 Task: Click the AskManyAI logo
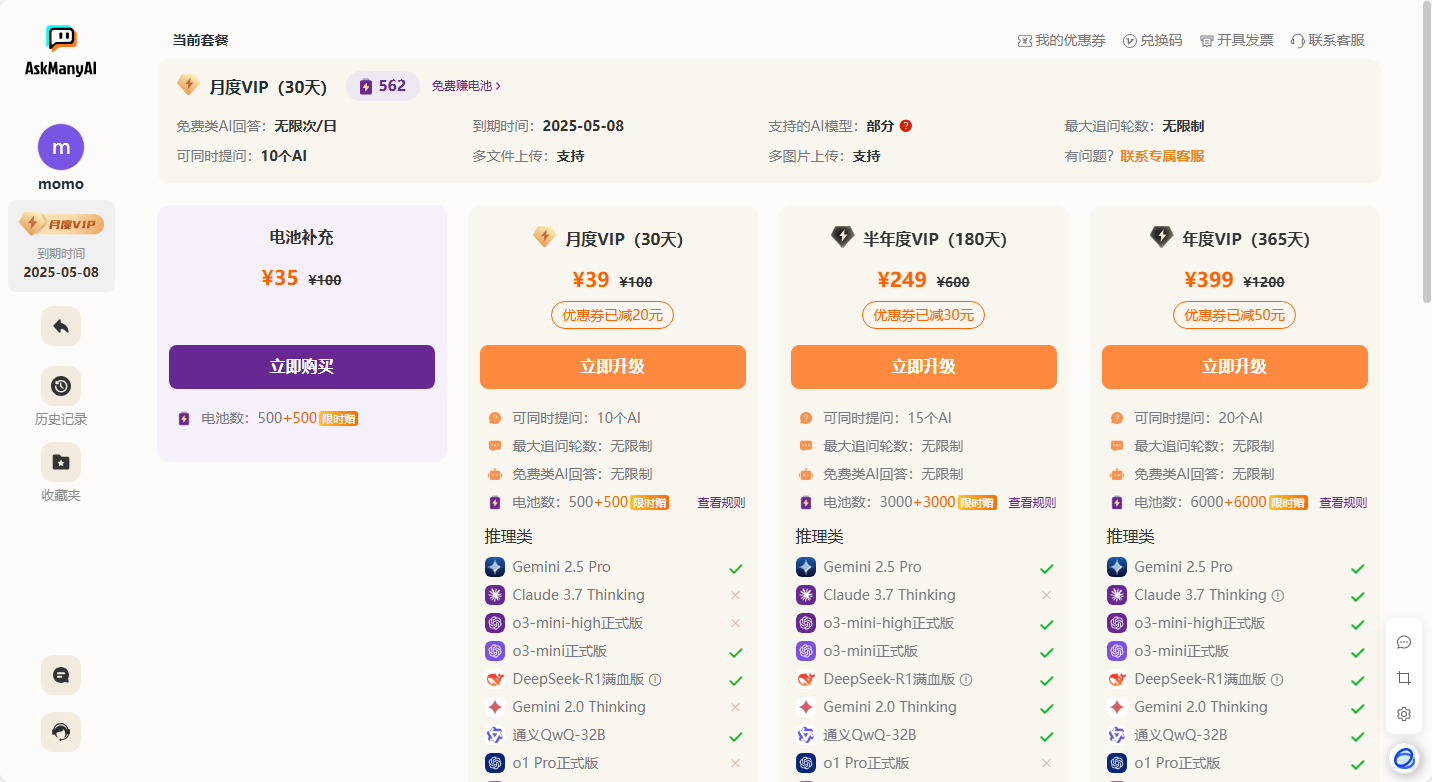click(61, 51)
